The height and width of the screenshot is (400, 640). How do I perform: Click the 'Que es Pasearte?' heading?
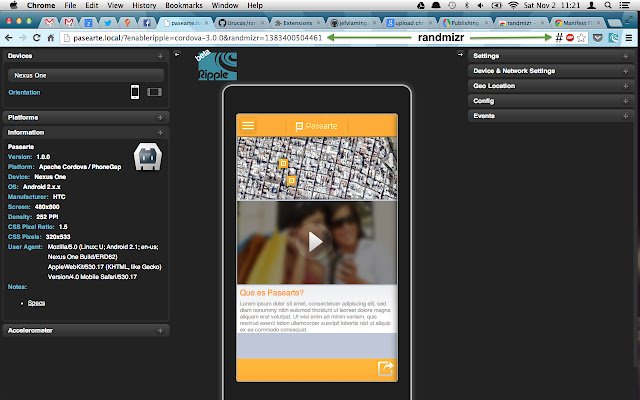click(272, 293)
